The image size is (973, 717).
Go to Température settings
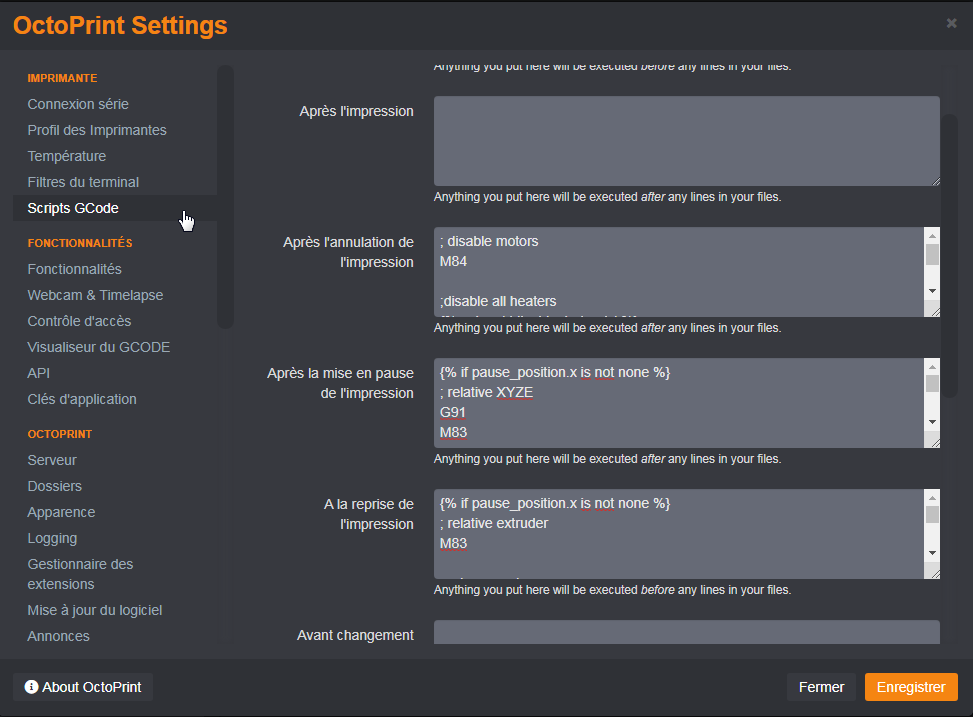point(67,156)
